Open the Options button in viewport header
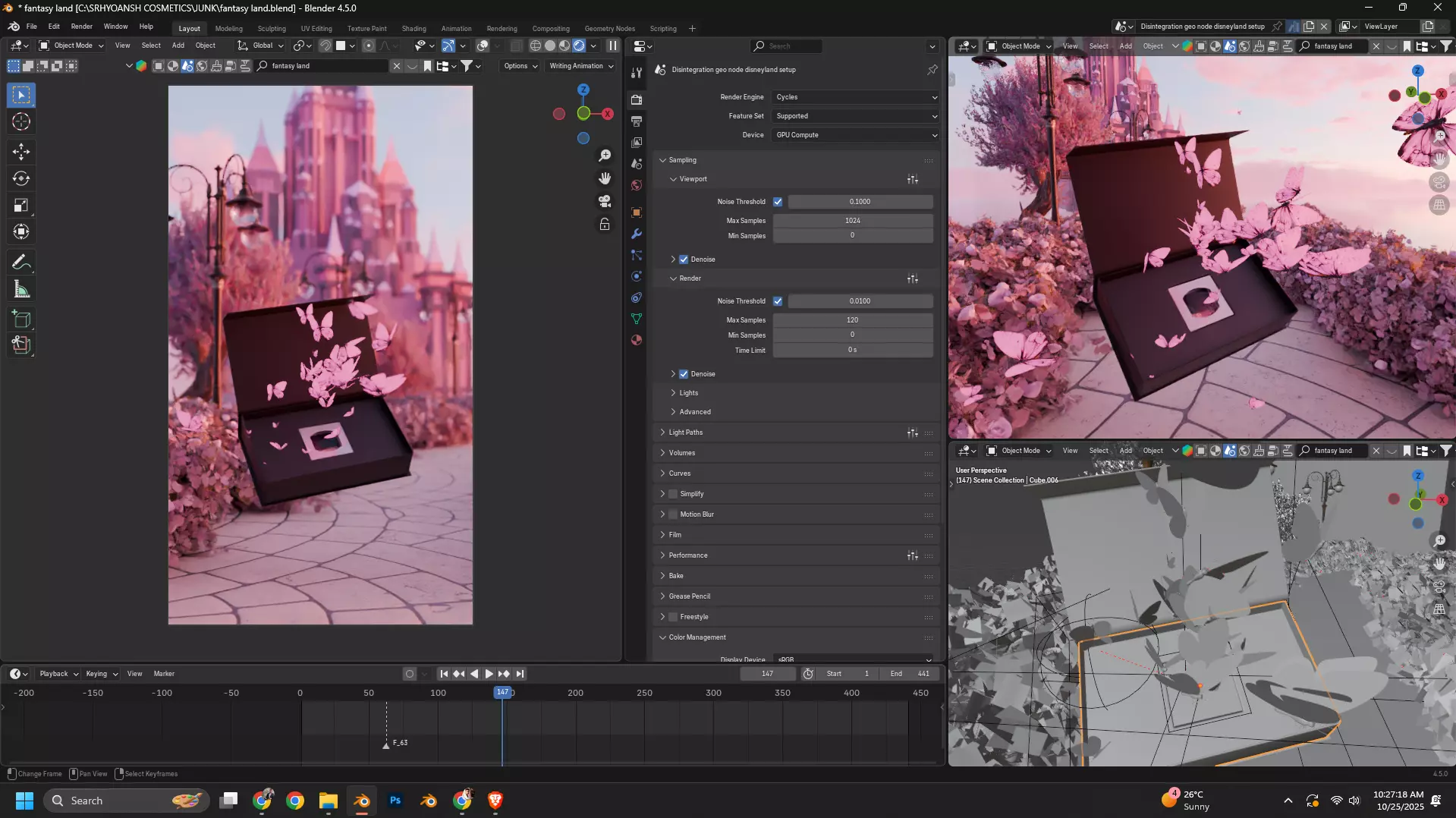The width and height of the screenshot is (1456, 818). pos(520,66)
